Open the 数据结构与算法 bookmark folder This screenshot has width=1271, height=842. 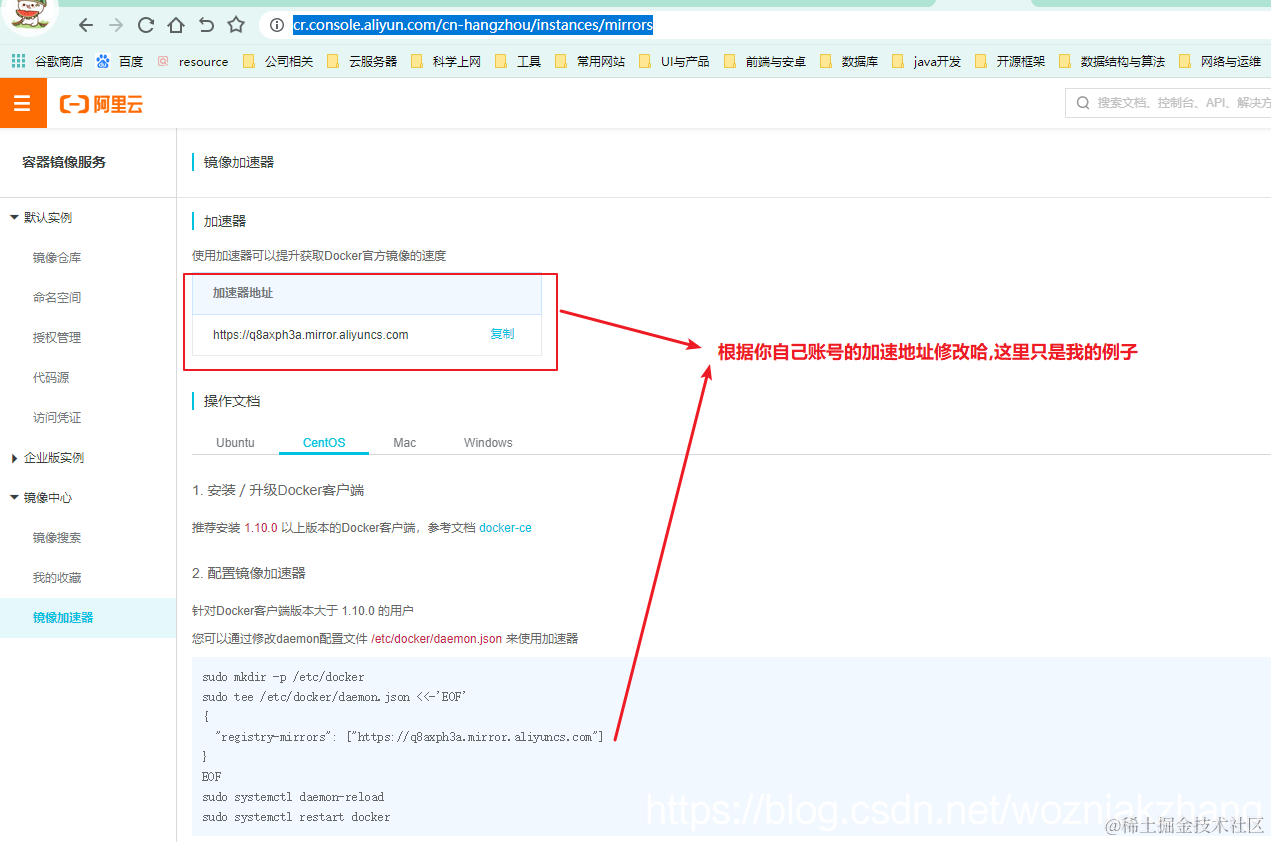click(x=1112, y=61)
